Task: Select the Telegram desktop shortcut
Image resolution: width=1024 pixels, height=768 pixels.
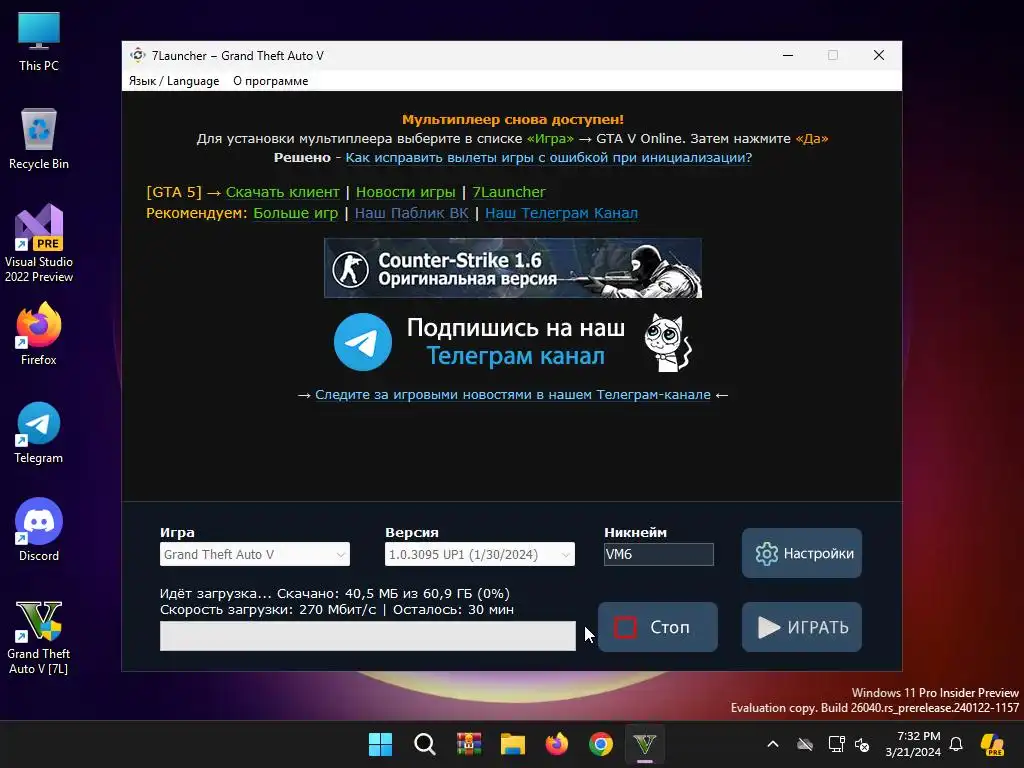Action: [x=39, y=432]
